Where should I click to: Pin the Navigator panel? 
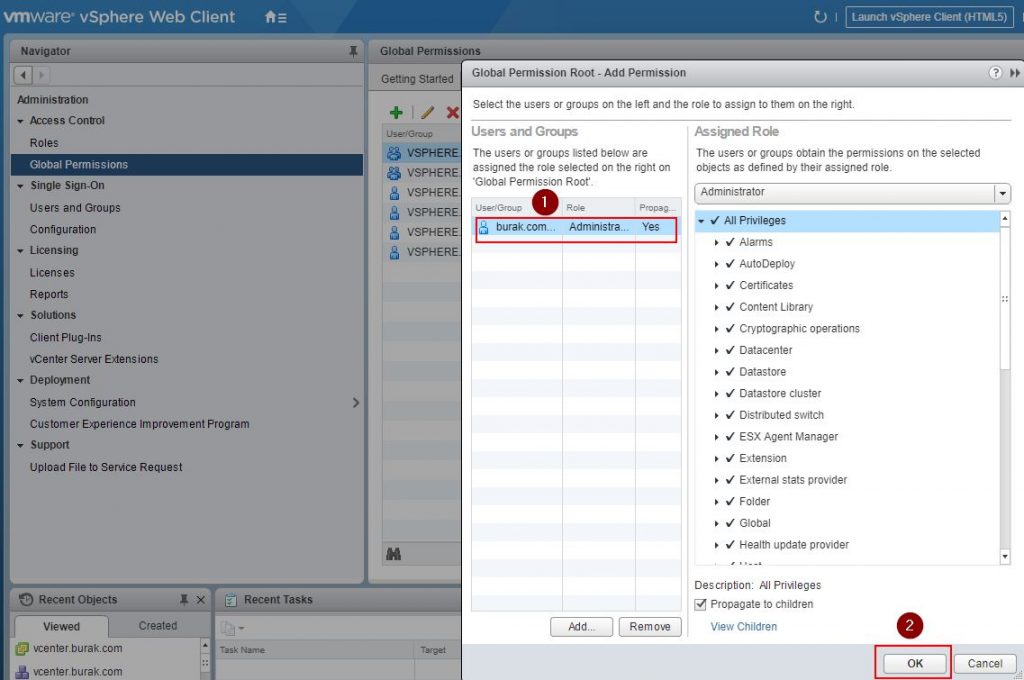[x=353, y=51]
